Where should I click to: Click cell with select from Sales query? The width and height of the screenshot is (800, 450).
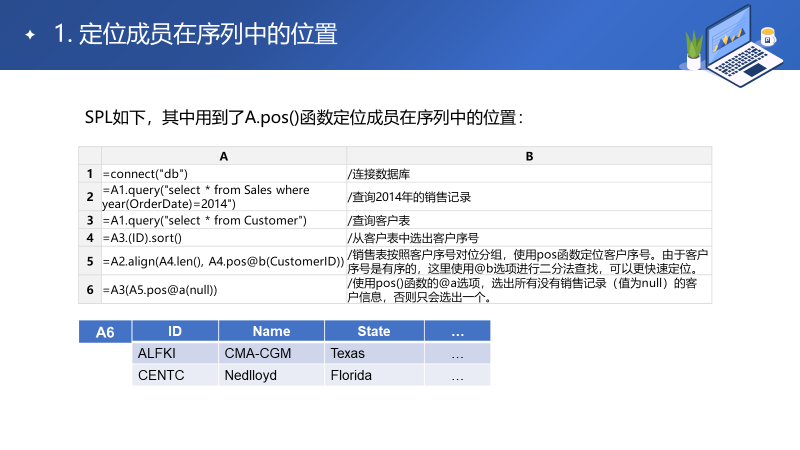tap(224, 196)
